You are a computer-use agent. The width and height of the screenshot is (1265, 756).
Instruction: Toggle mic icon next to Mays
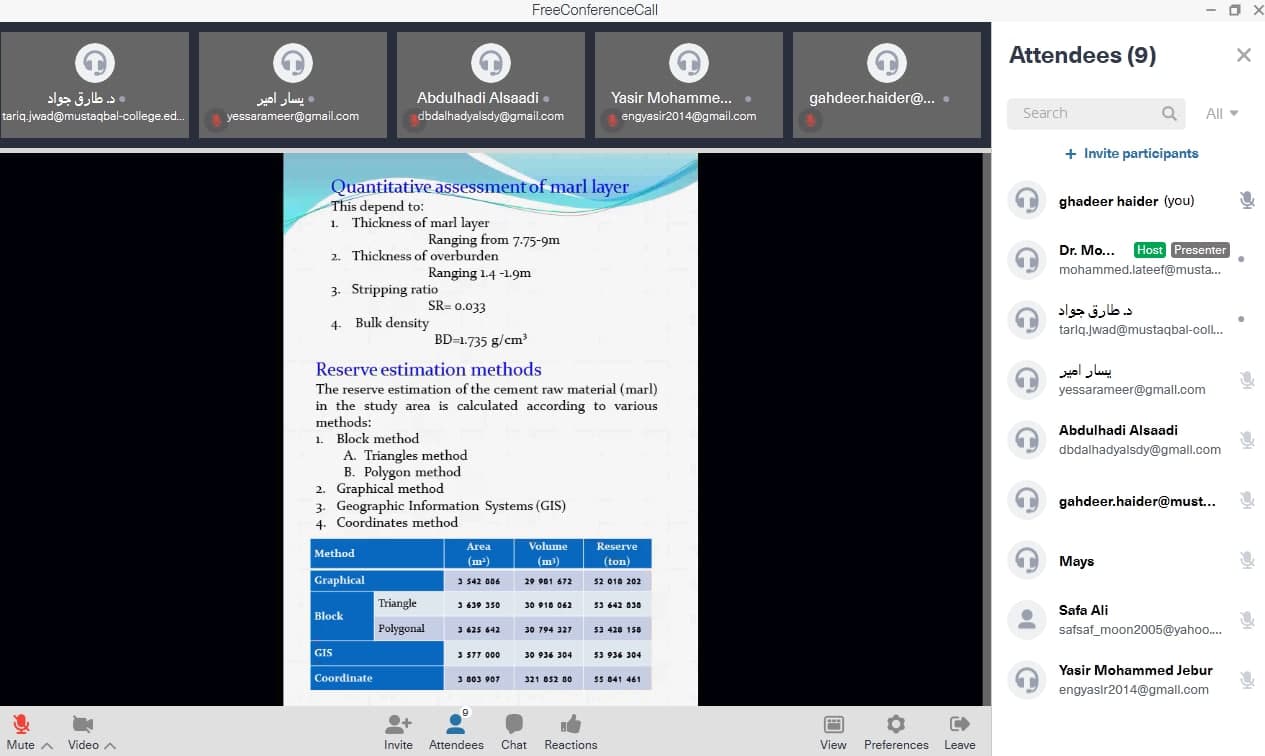1246,561
